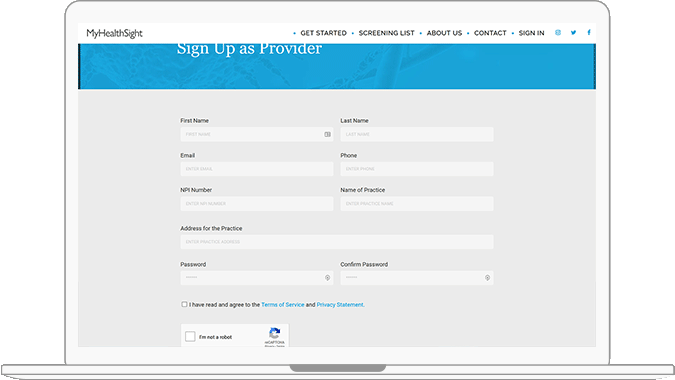The image size is (675, 380).
Task: Select Contact in the navigation bar
Action: (490, 33)
